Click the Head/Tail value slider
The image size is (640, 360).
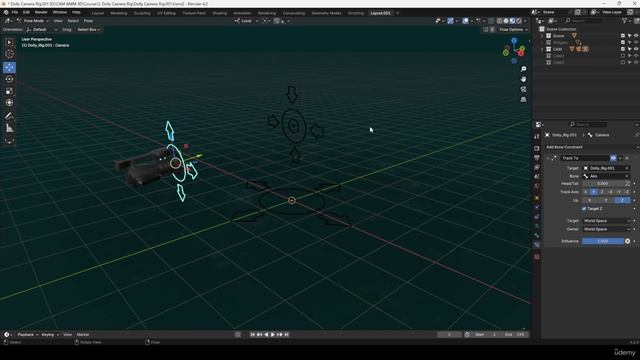603,184
